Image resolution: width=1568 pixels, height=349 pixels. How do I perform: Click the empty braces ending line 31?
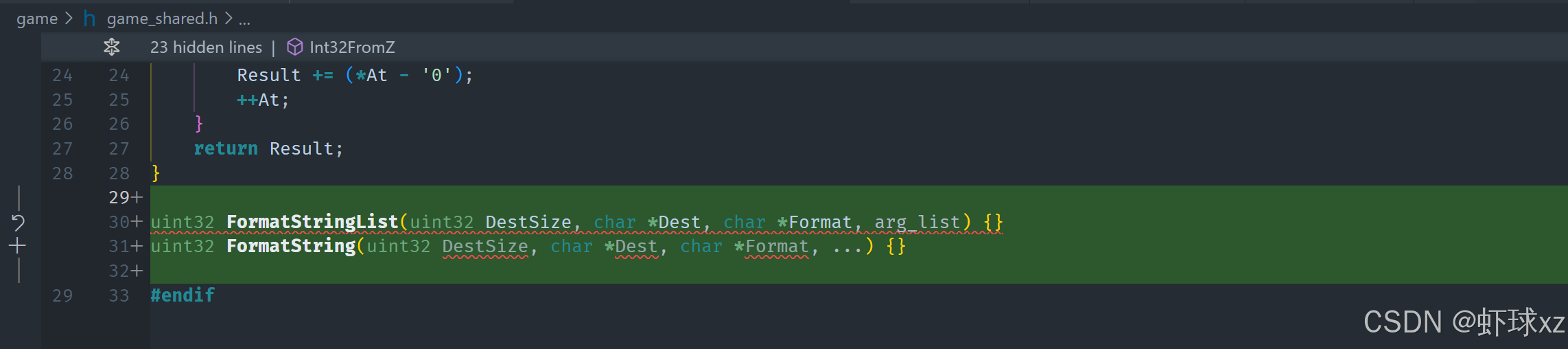[x=896, y=246]
